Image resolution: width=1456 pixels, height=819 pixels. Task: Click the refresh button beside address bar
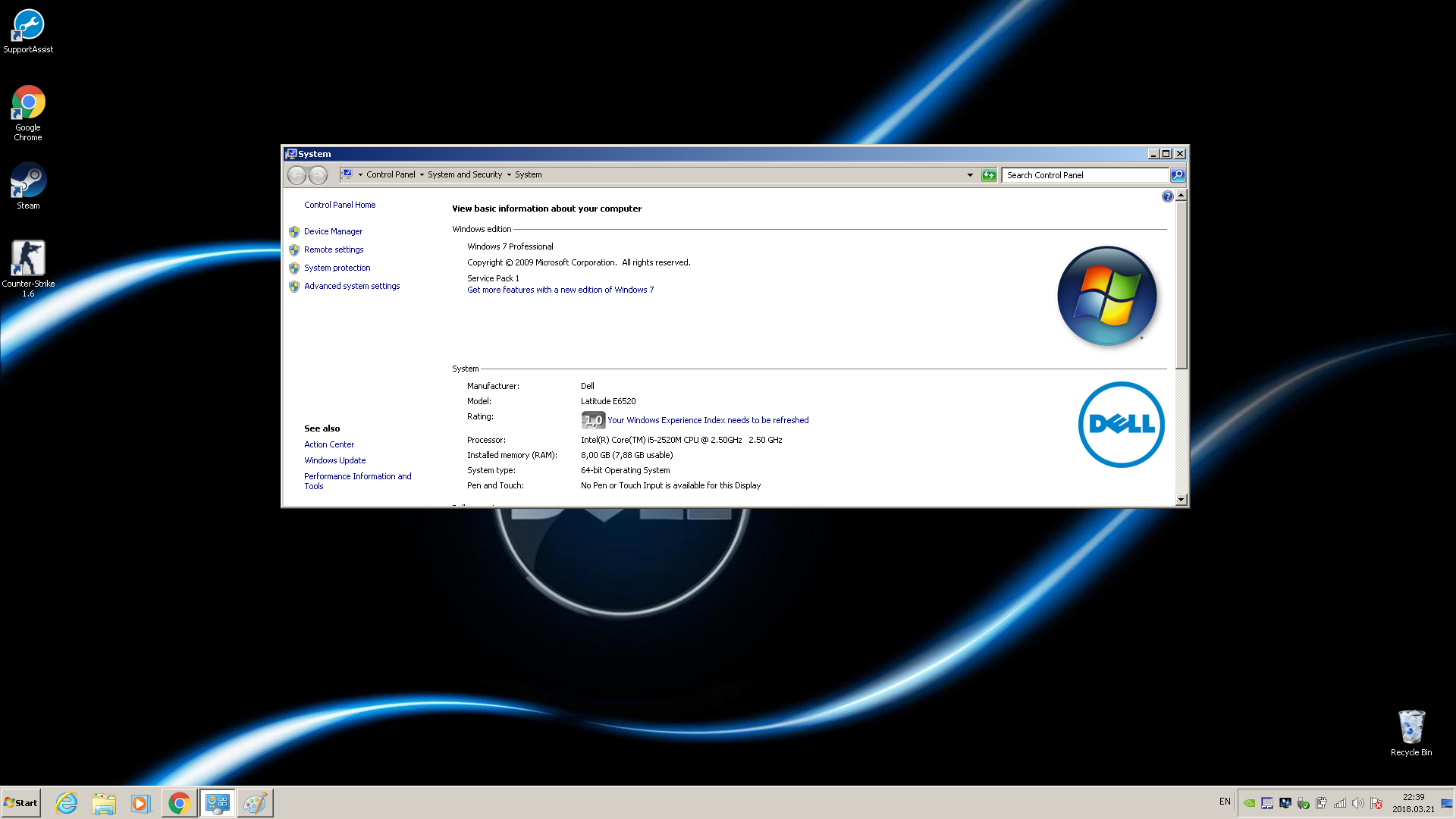(x=988, y=175)
